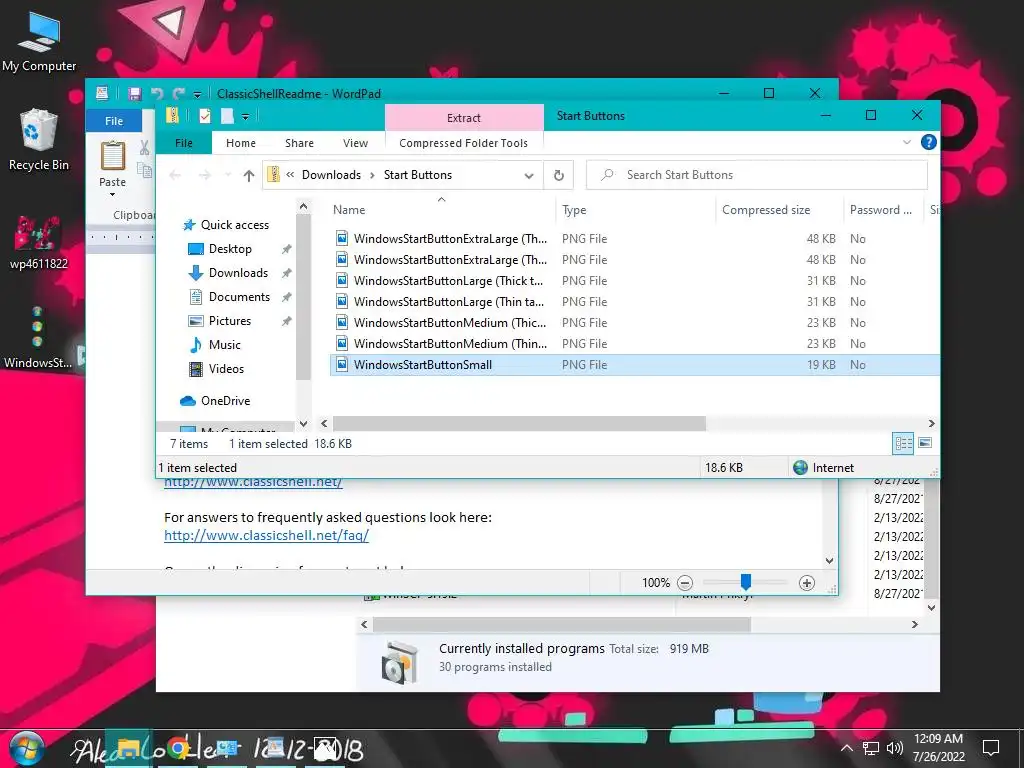Open My Computer desktop icon

[x=39, y=42]
